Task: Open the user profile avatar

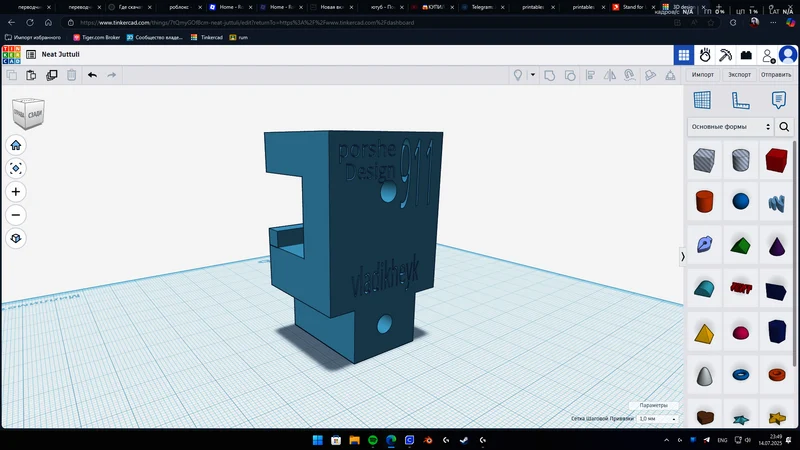Action: (788, 55)
